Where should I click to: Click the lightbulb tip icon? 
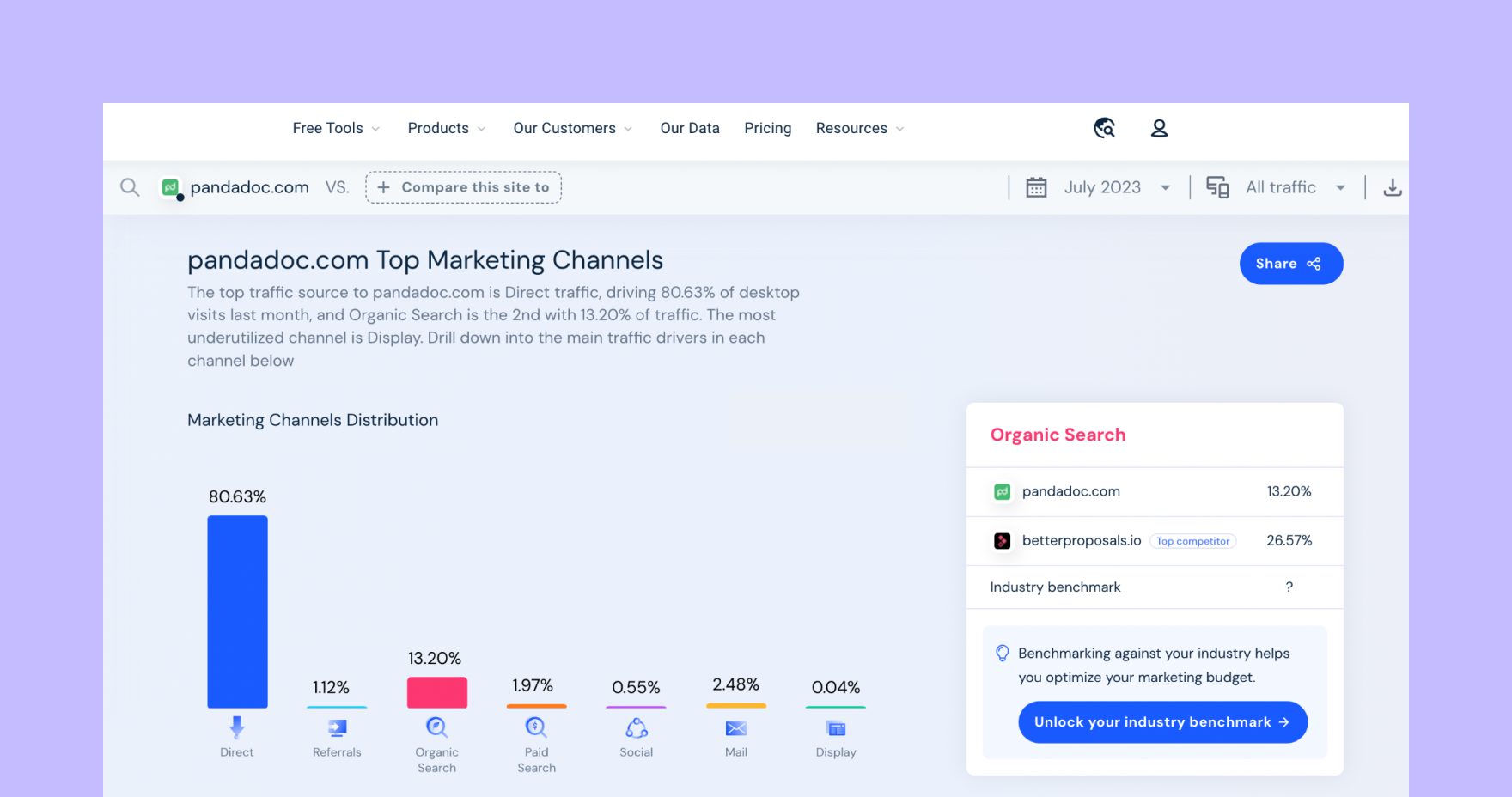(x=1003, y=653)
